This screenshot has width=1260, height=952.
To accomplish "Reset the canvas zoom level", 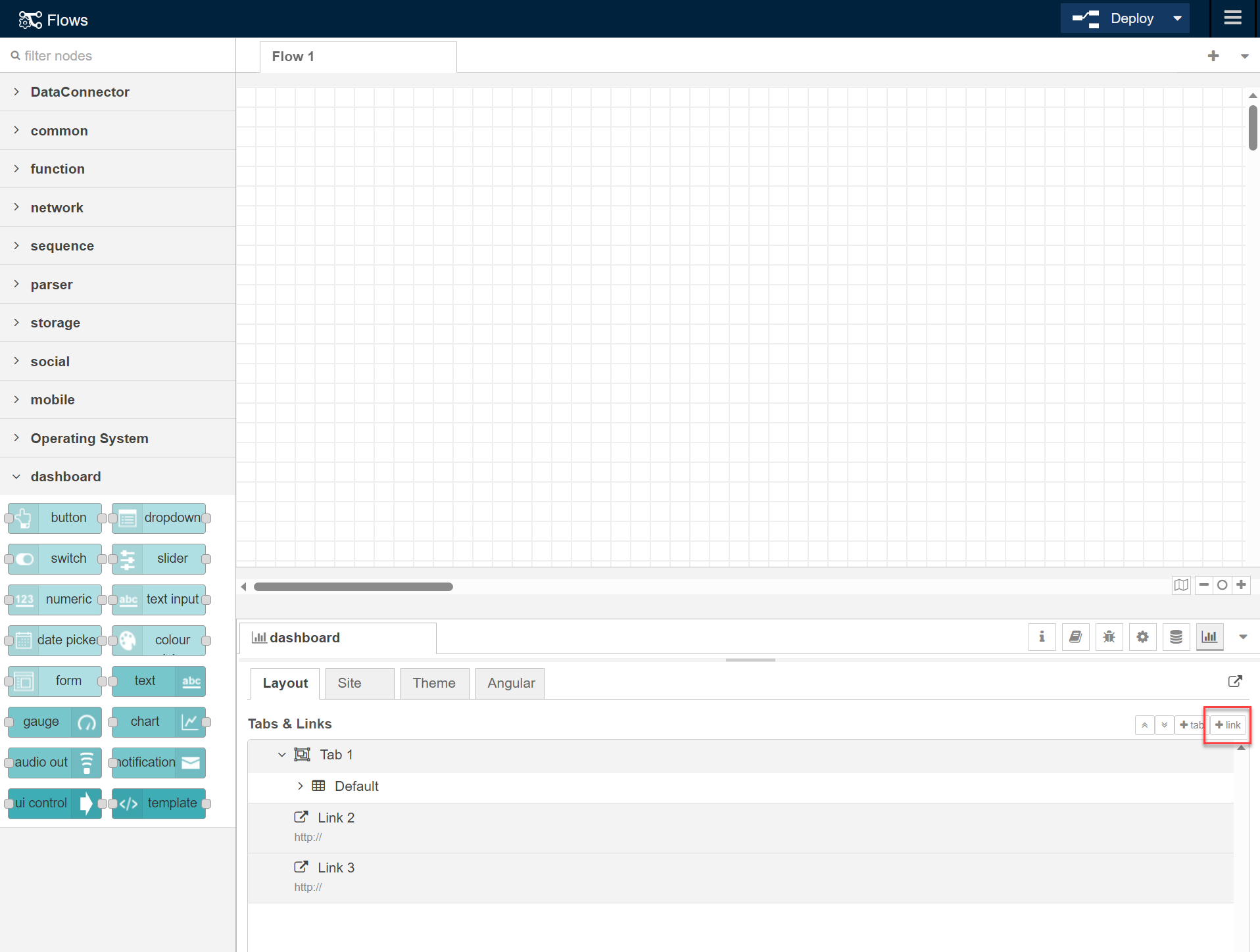I will [1223, 585].
